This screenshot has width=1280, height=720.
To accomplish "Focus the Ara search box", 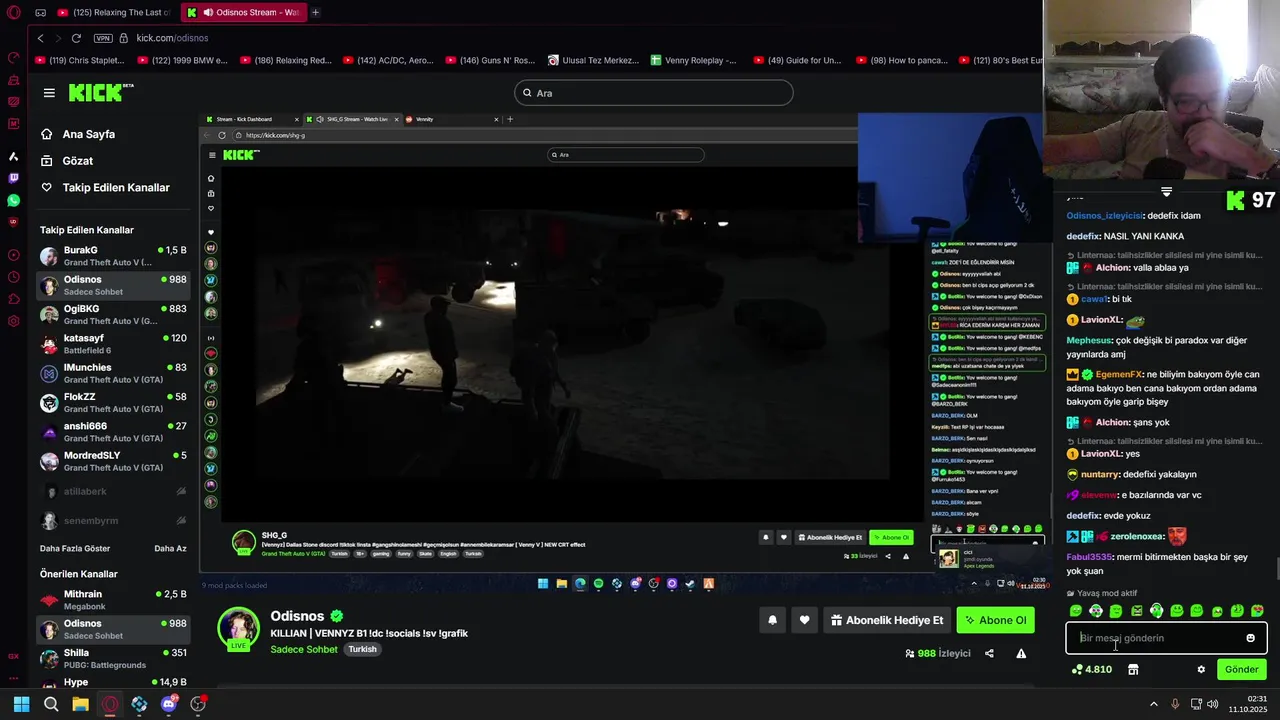I will tap(654, 93).
